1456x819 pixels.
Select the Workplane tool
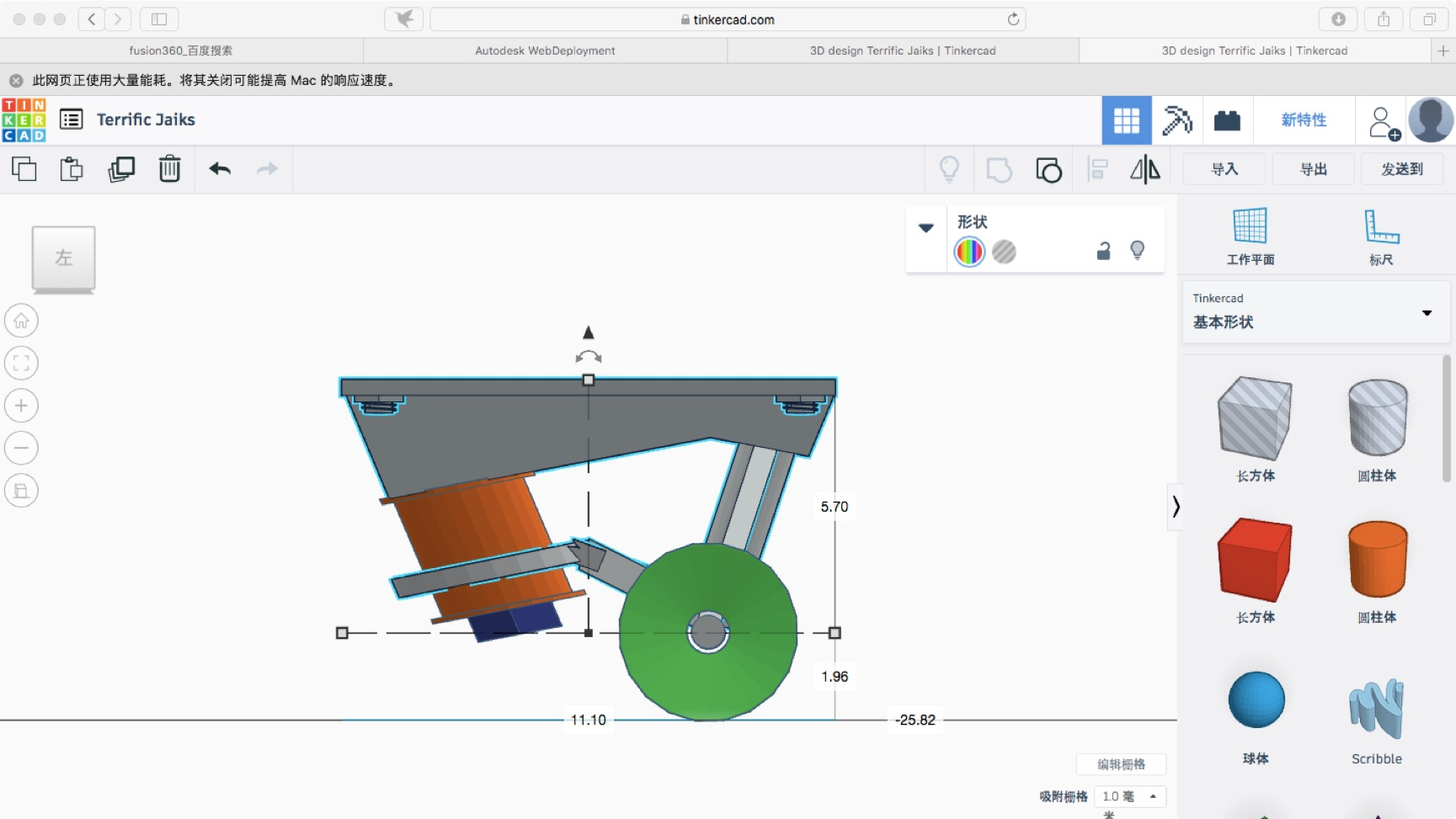click(x=1251, y=237)
